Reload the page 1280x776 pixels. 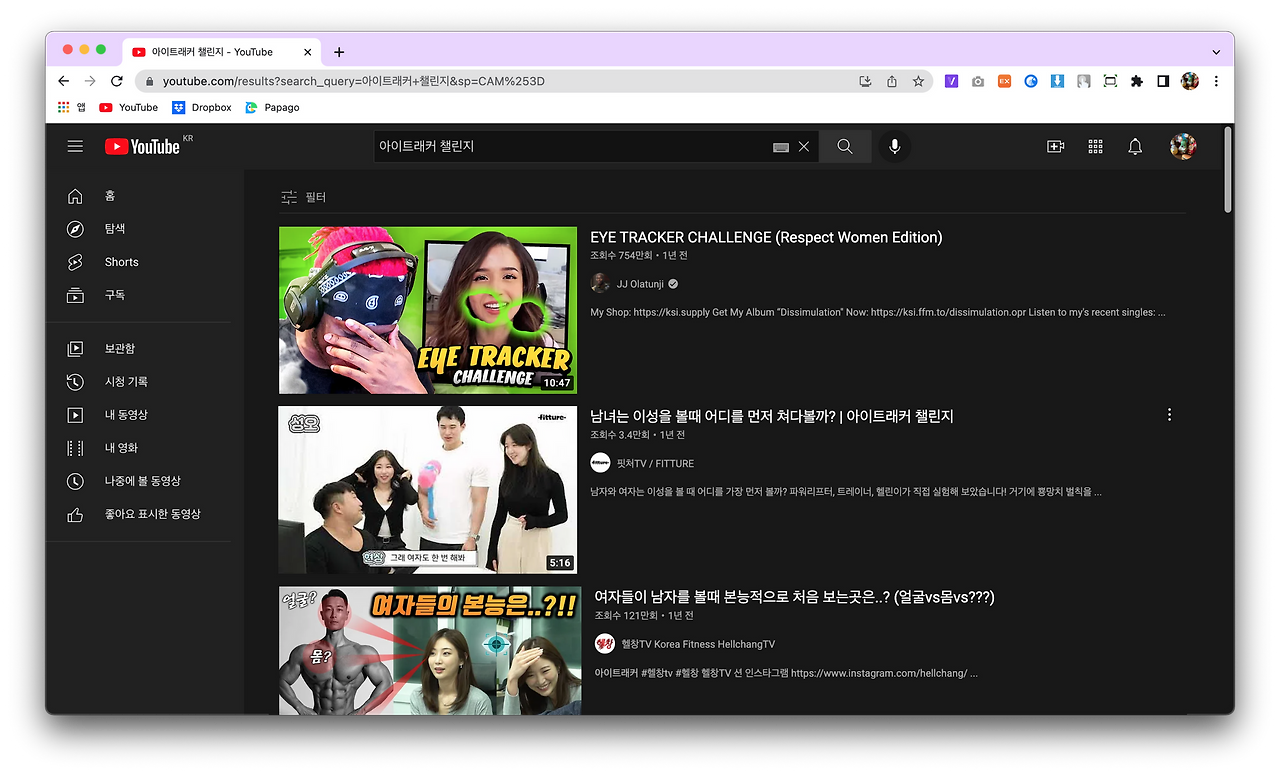(117, 81)
